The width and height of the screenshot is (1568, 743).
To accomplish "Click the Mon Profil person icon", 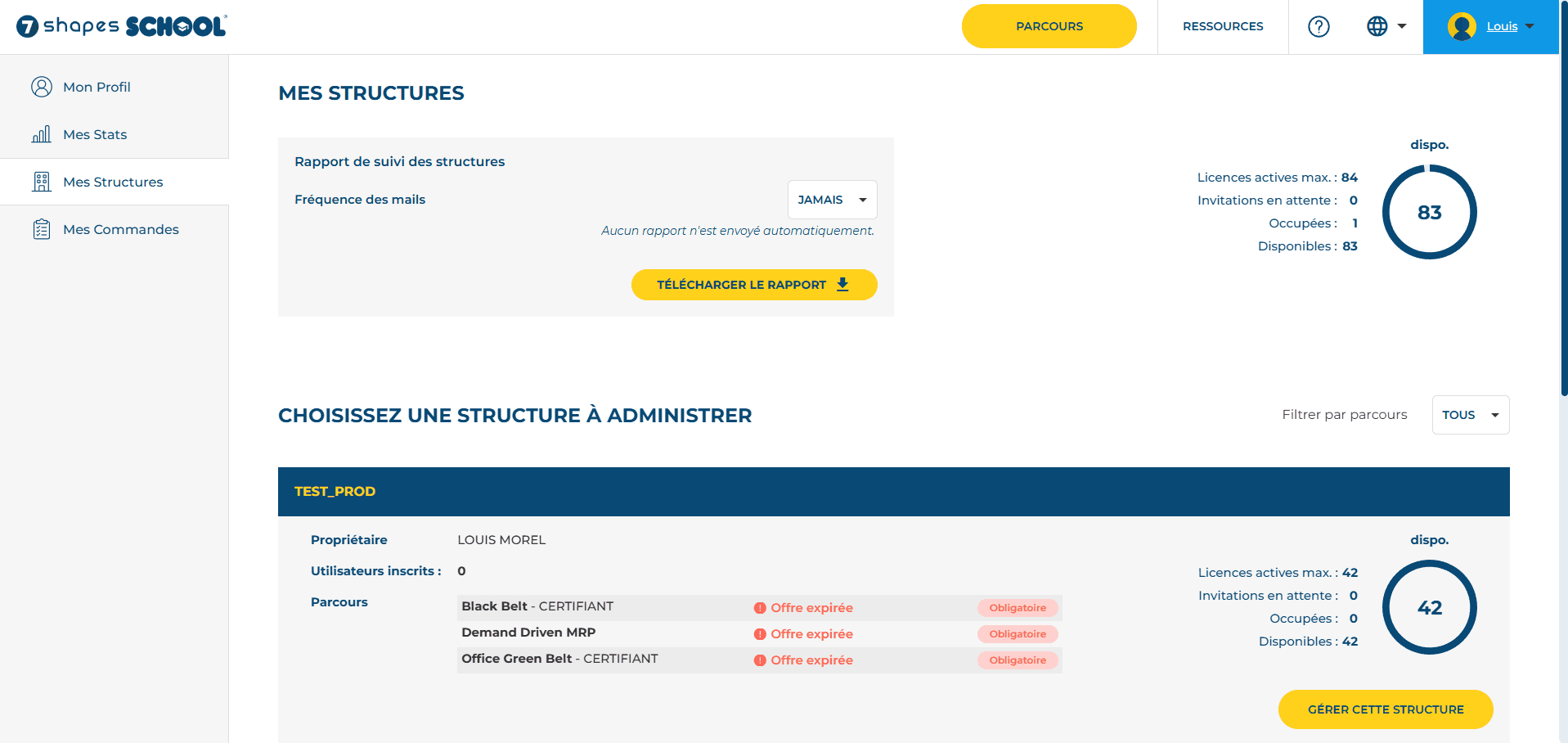I will (x=42, y=87).
